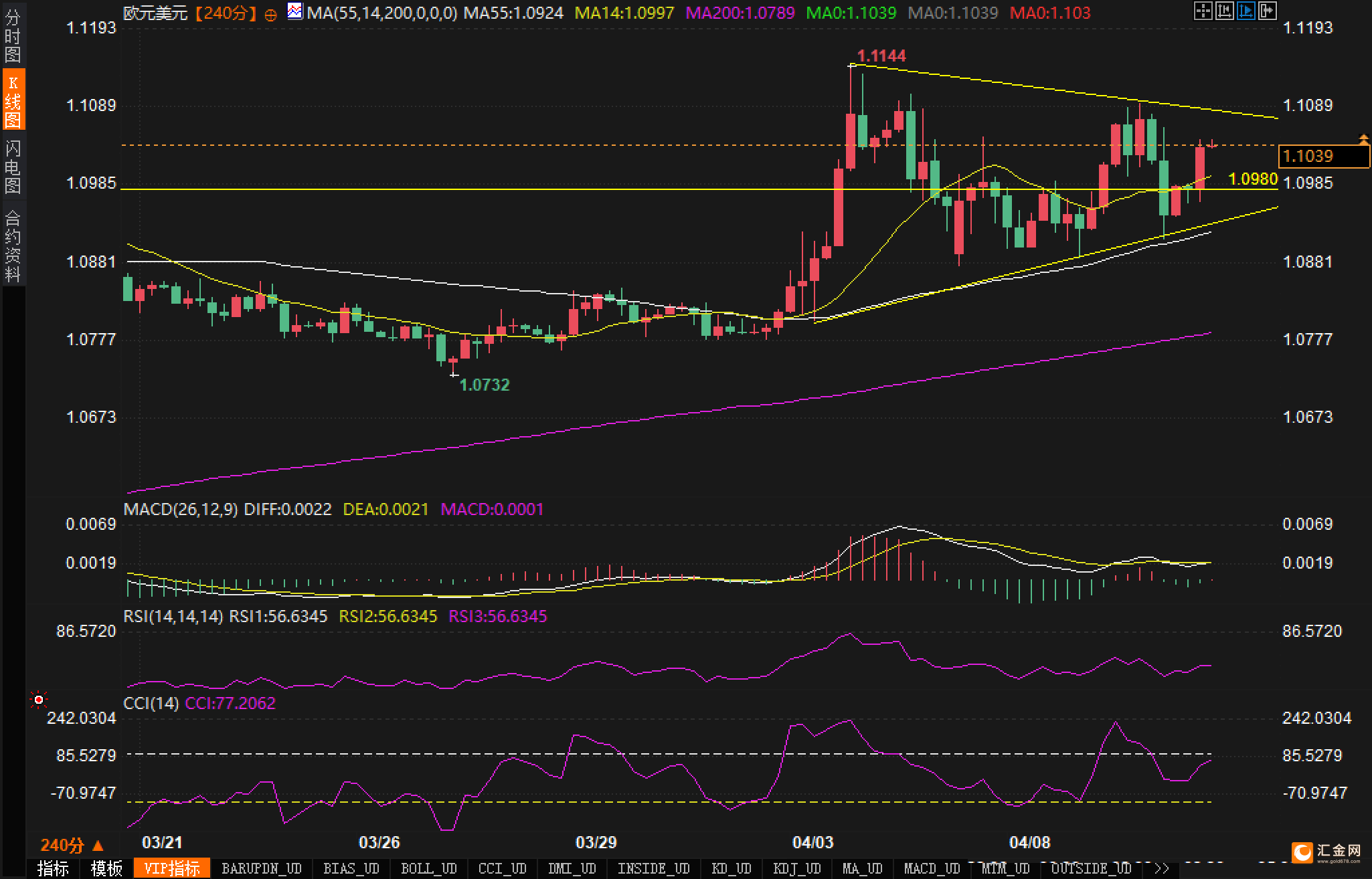This screenshot has height=879, width=1372.
Task: Apply the KDJ_UD indicator
Action: tap(797, 869)
